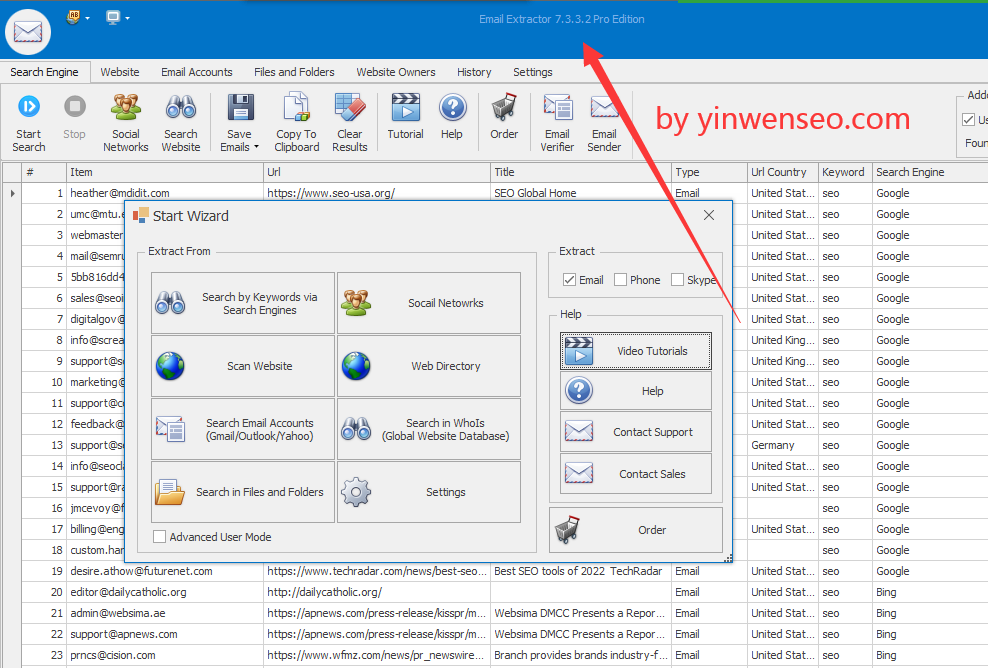Enable Advanced User Mode checkbox
The width and height of the screenshot is (988, 668).
tap(159, 537)
